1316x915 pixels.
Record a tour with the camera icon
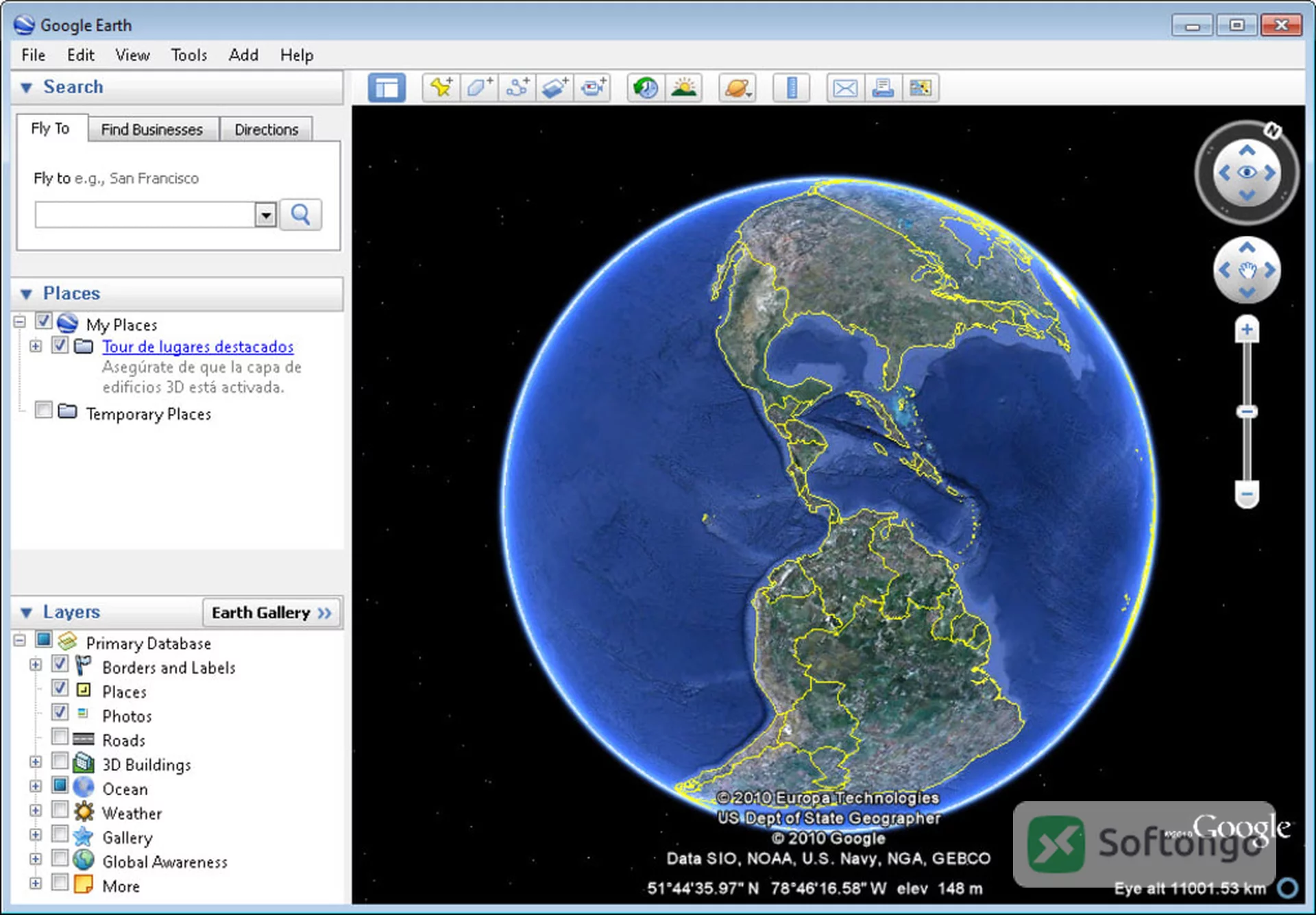coord(593,88)
